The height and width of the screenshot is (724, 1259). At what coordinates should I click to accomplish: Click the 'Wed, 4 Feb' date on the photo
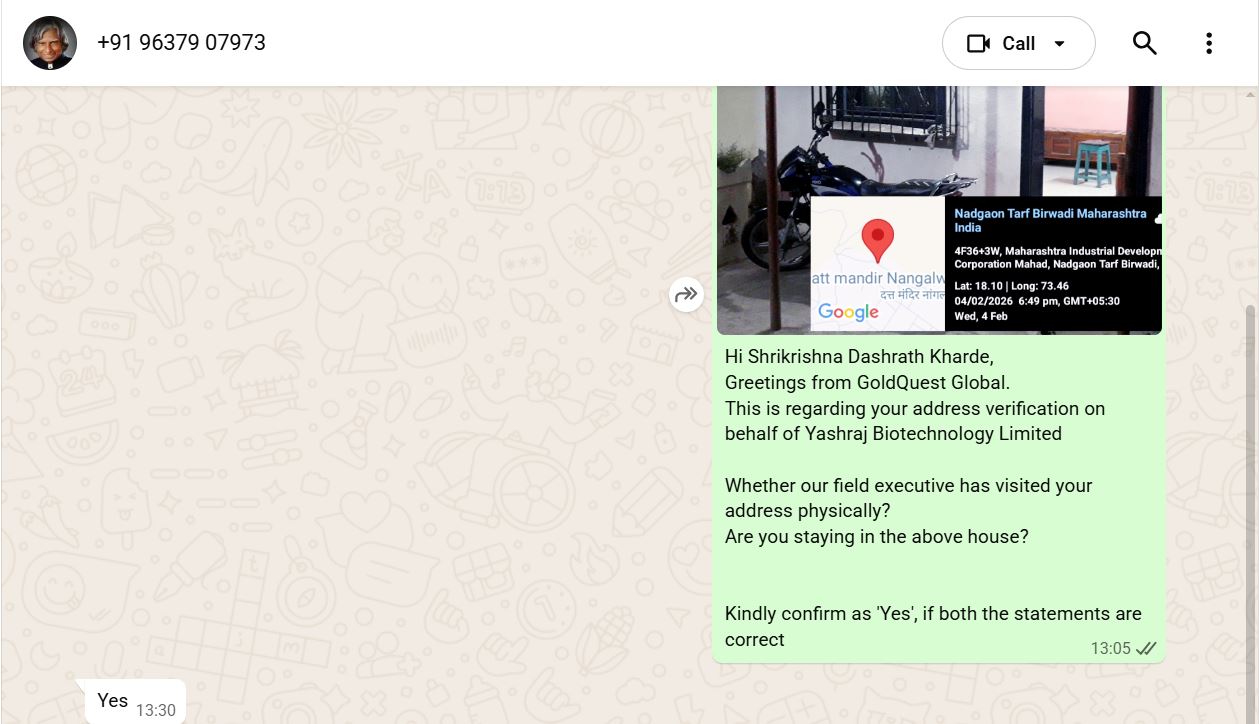[x=981, y=316]
